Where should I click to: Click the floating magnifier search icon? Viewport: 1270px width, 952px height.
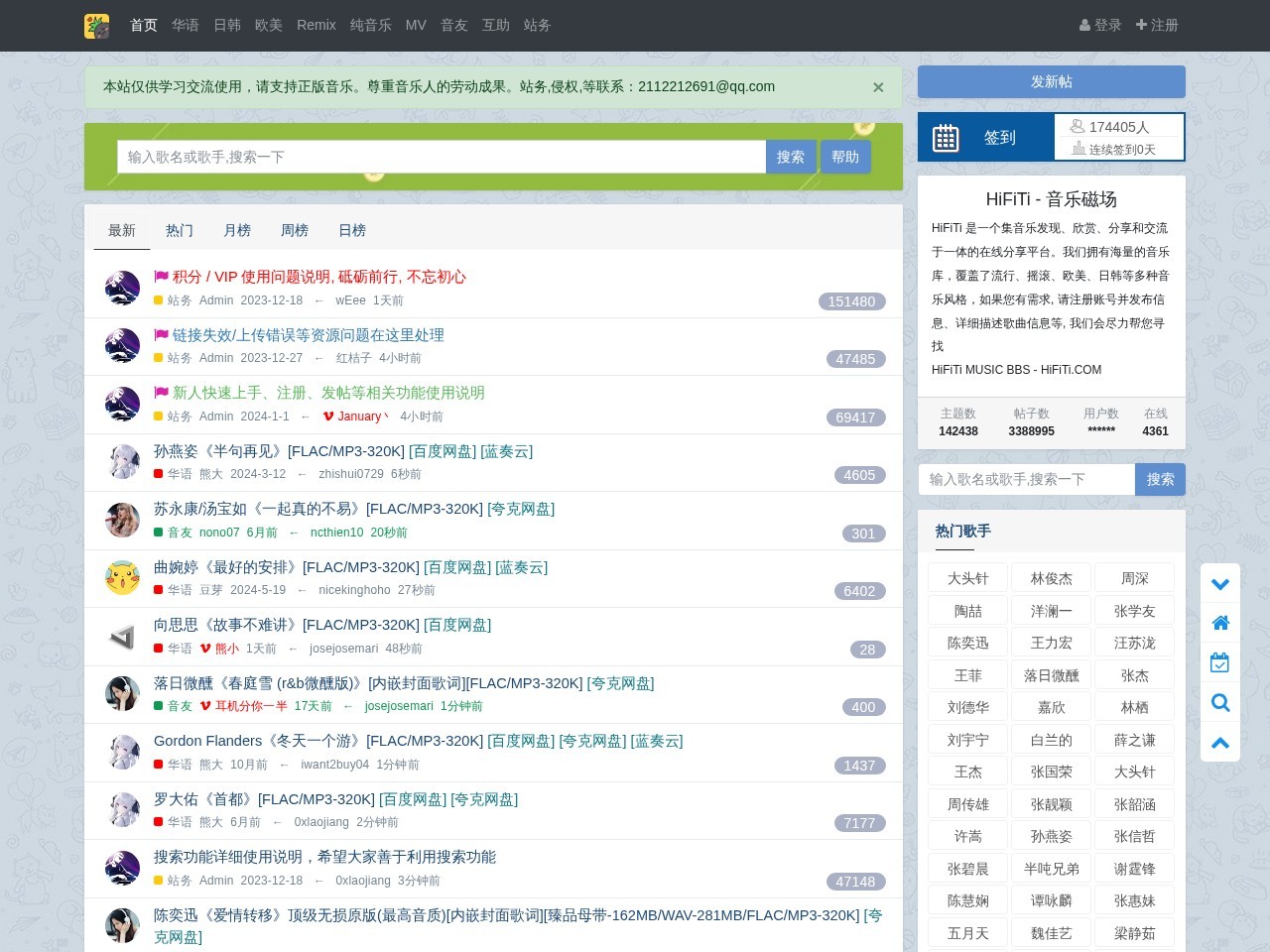coord(1220,703)
